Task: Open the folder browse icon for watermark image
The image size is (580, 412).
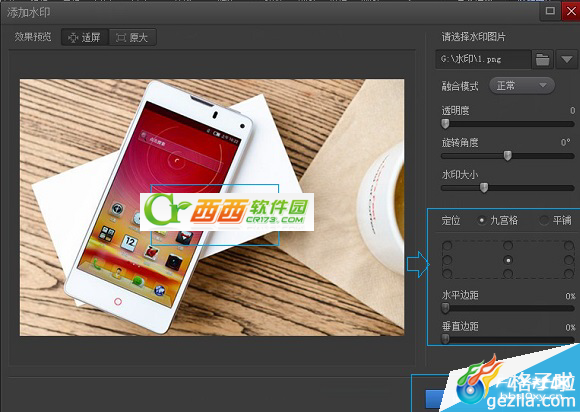Action: [542, 60]
